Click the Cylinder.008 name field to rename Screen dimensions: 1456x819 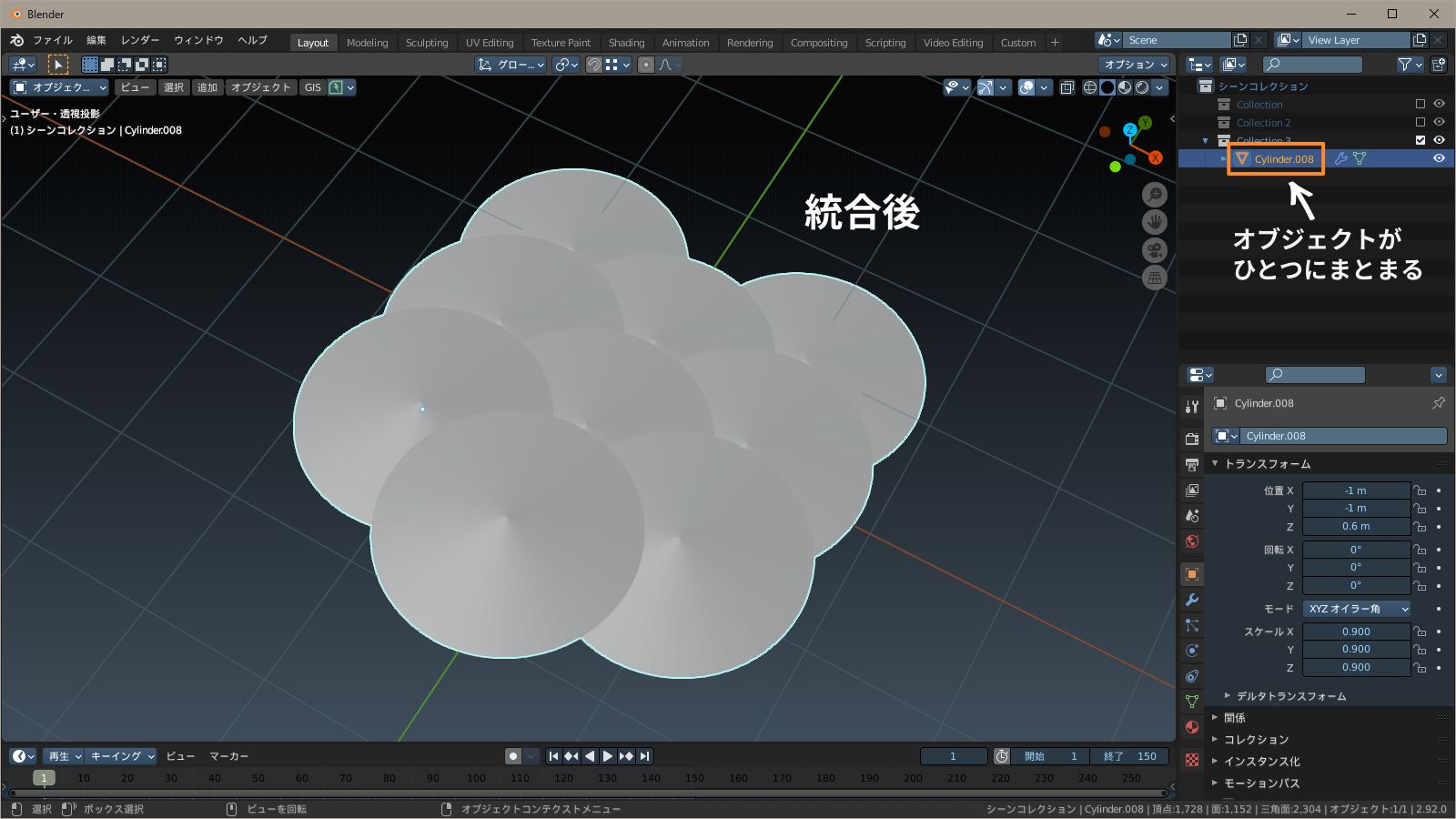pyautogui.click(x=1344, y=436)
